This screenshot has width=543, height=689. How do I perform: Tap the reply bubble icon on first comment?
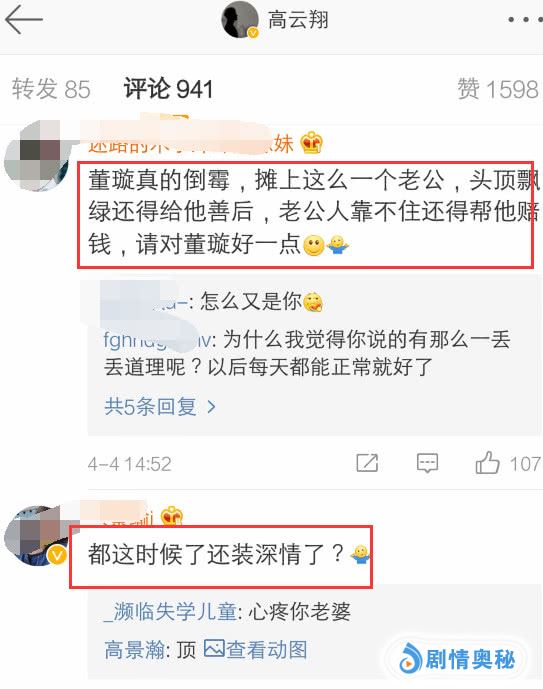coord(427,463)
